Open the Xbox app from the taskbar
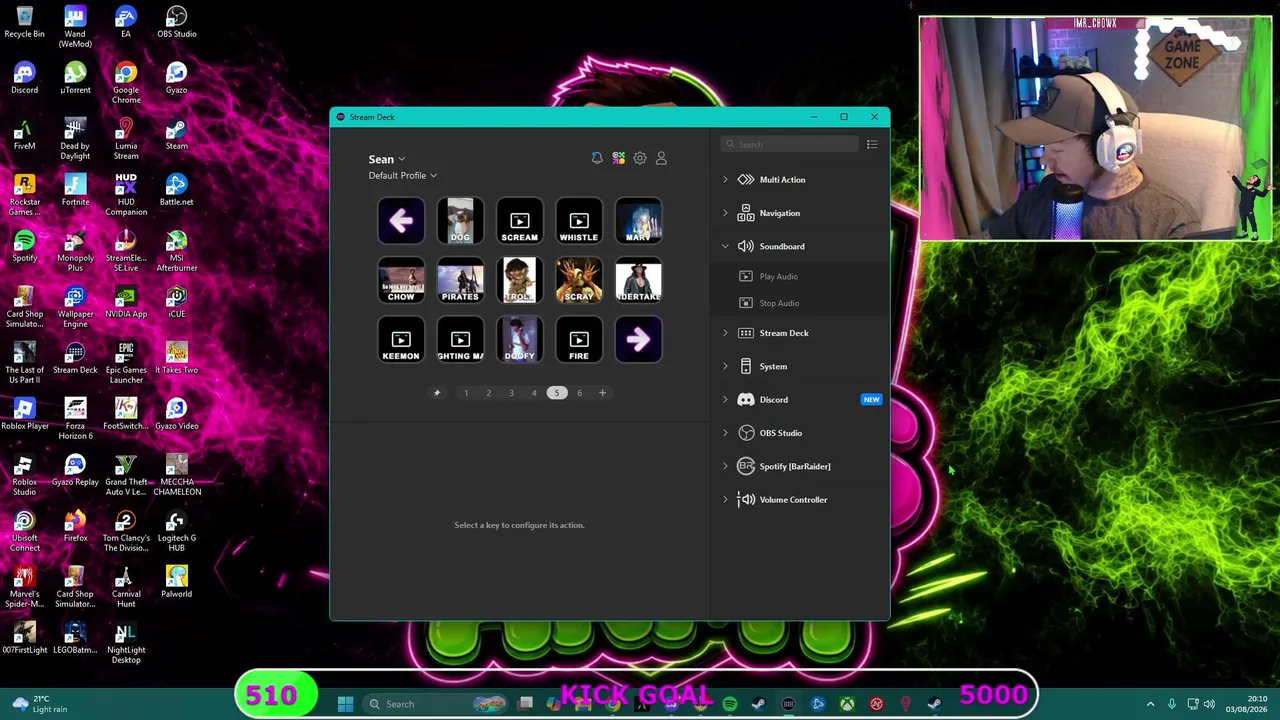Image resolution: width=1280 pixels, height=720 pixels. (x=847, y=704)
